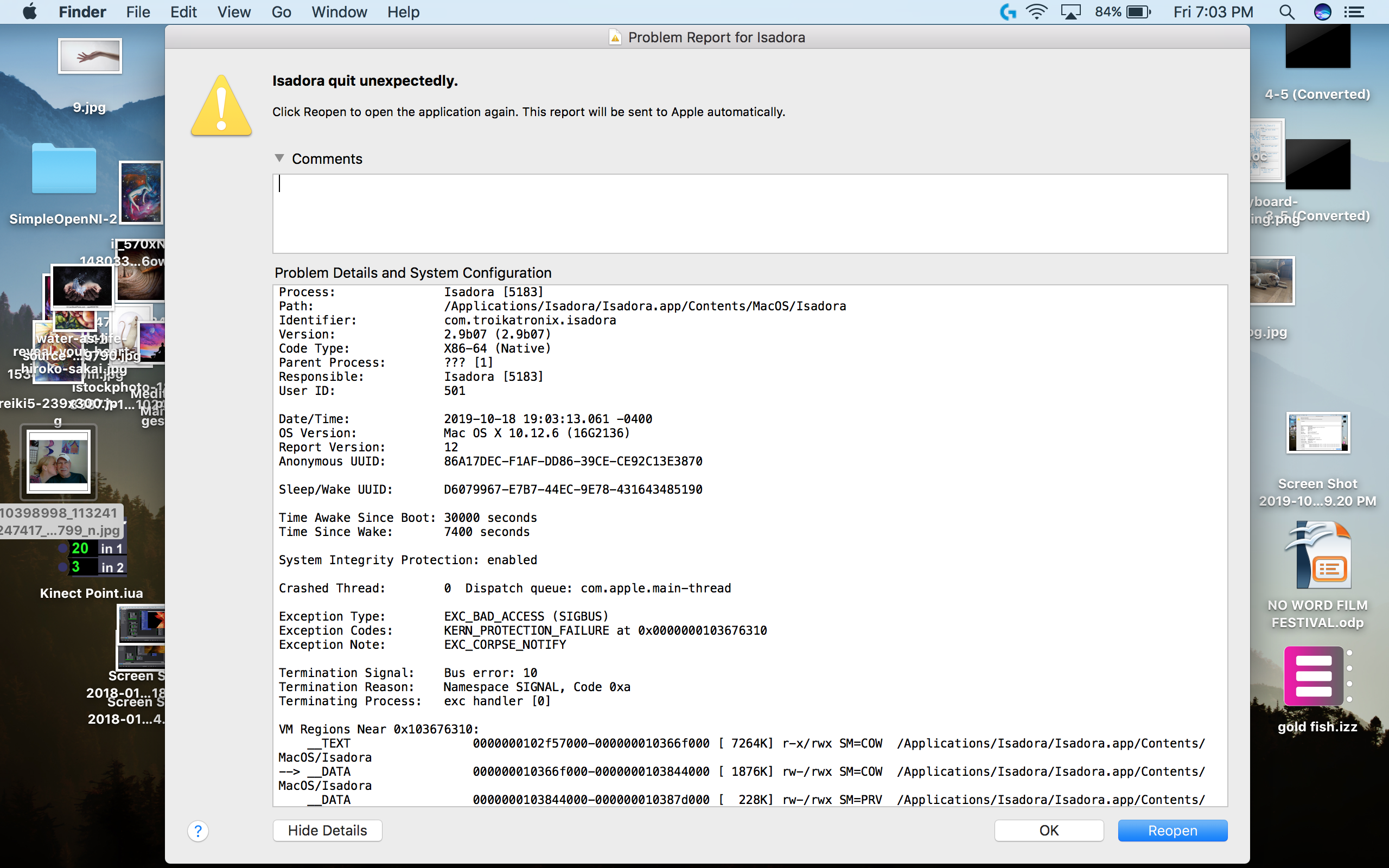
Task: Click the OK button
Action: [x=1049, y=830]
